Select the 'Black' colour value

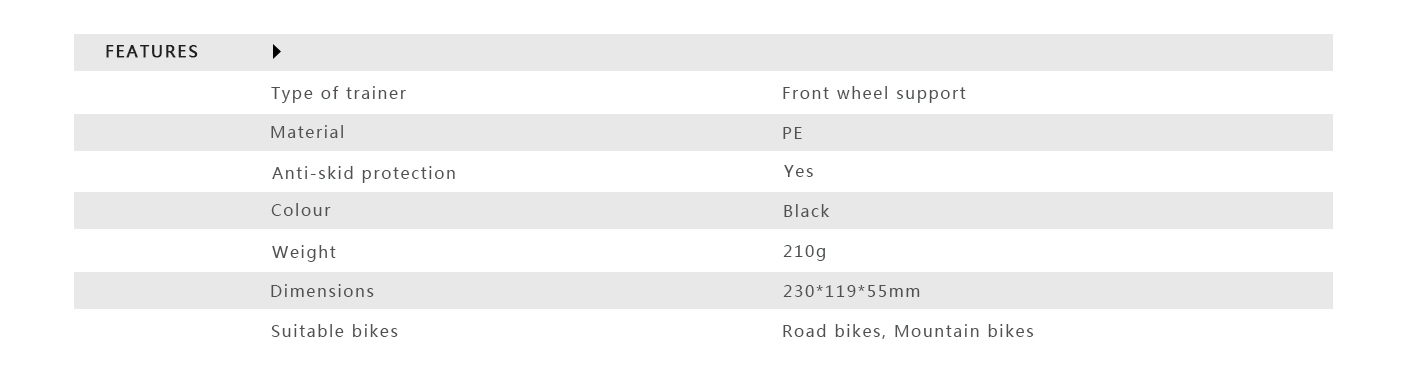(x=806, y=211)
